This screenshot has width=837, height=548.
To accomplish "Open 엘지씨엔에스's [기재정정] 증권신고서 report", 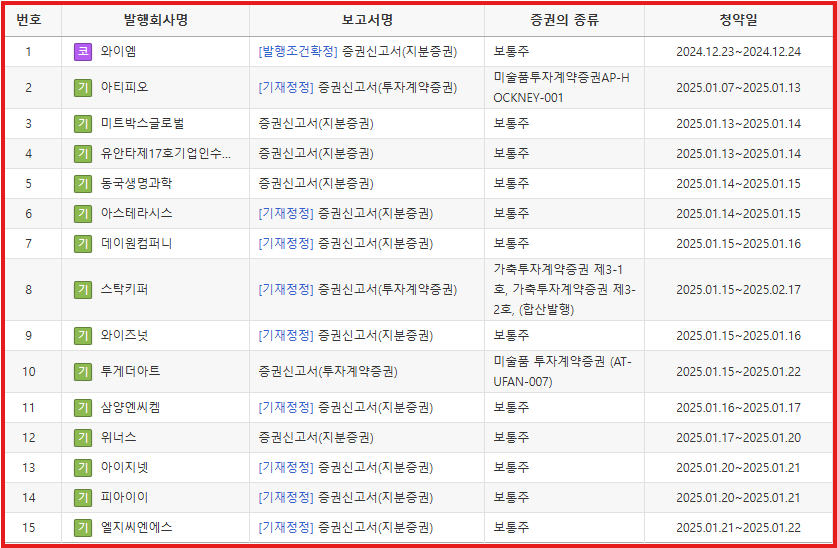I will click(x=346, y=527).
